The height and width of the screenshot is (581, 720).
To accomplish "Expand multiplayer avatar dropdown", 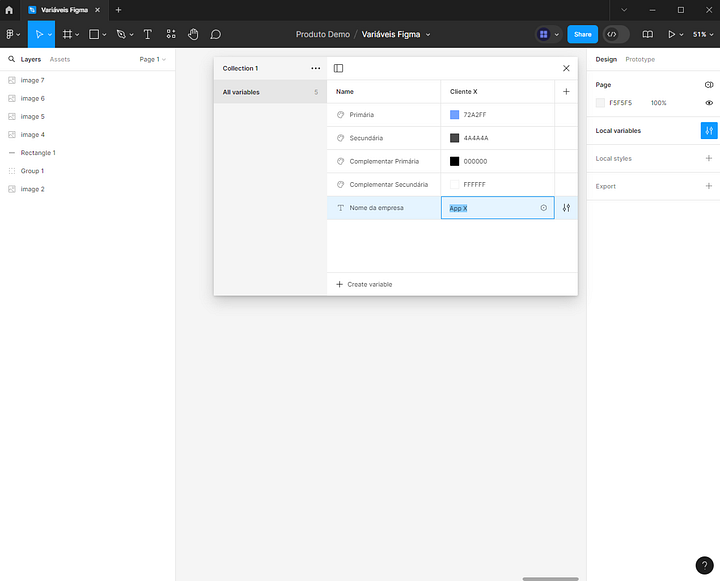I will [557, 34].
